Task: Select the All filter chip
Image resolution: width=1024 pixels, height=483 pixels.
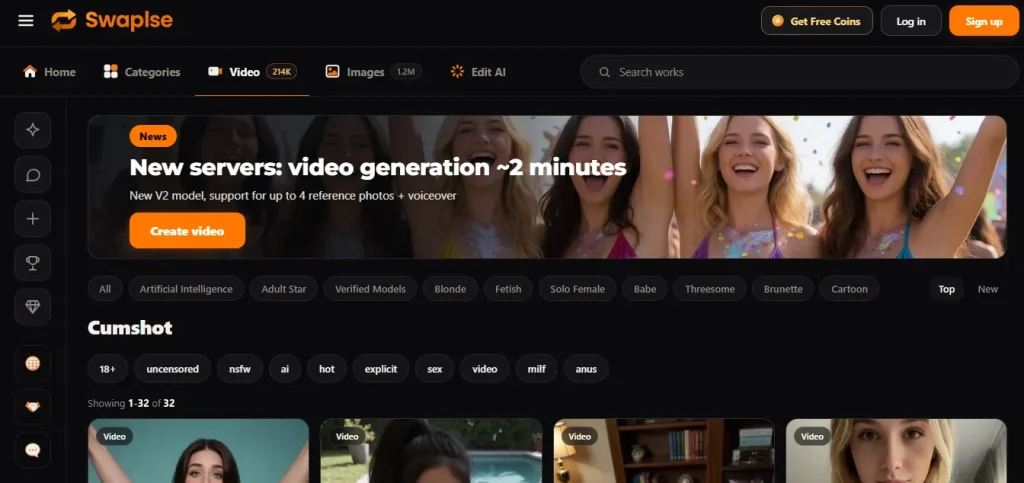Action: 105,289
